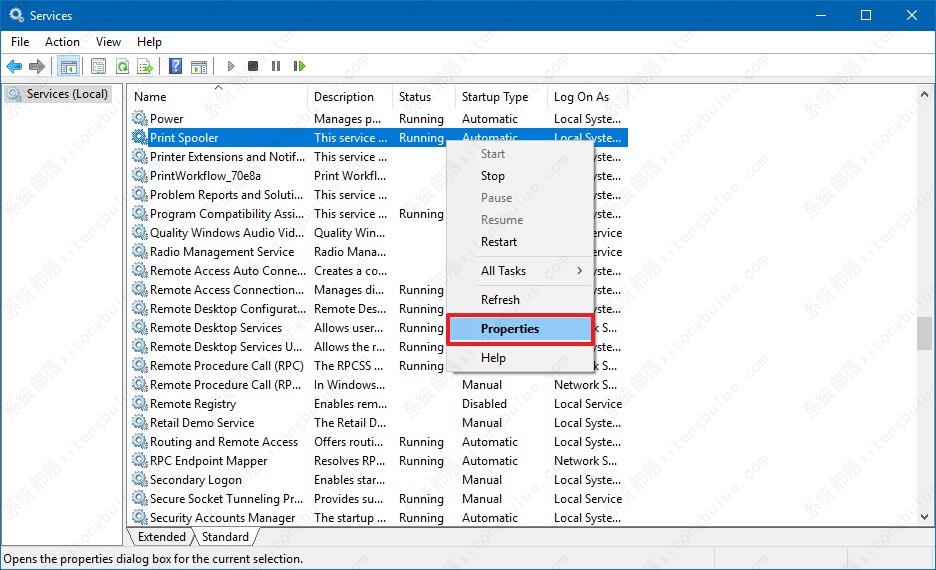
Task: Click the Properties toolbar icon
Action: pos(97,66)
